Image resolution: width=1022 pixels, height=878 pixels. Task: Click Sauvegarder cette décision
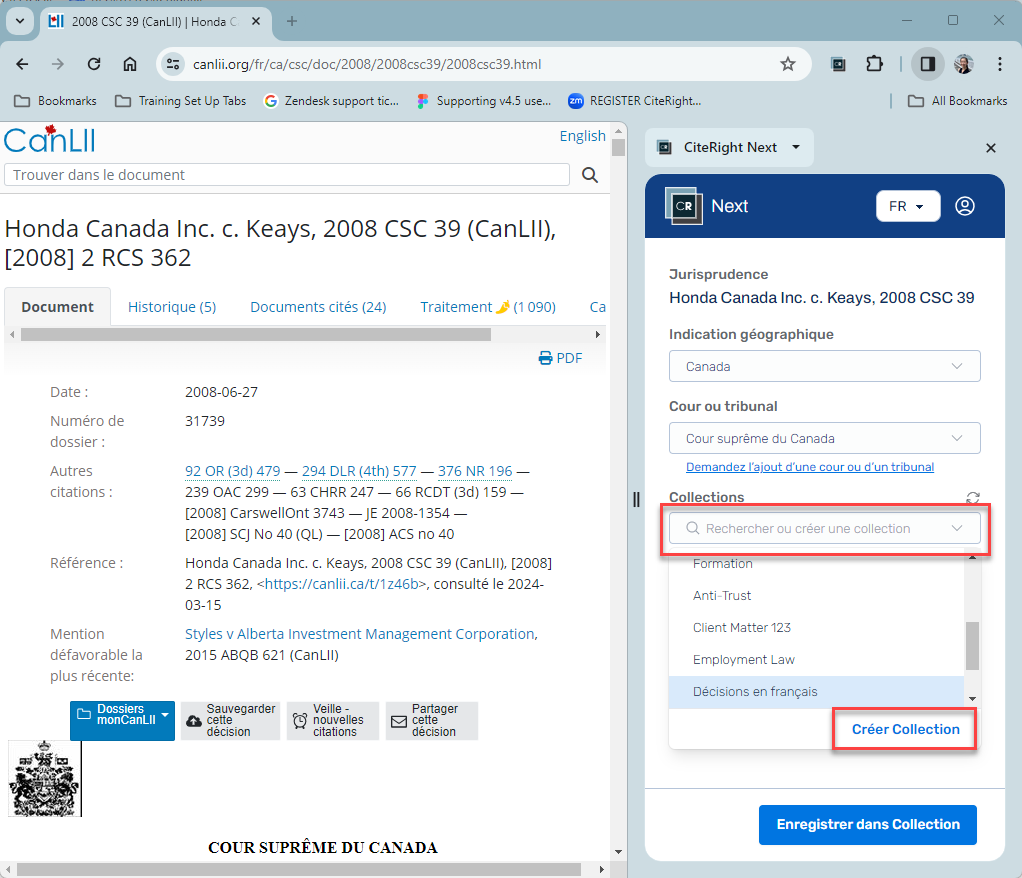[x=231, y=720]
